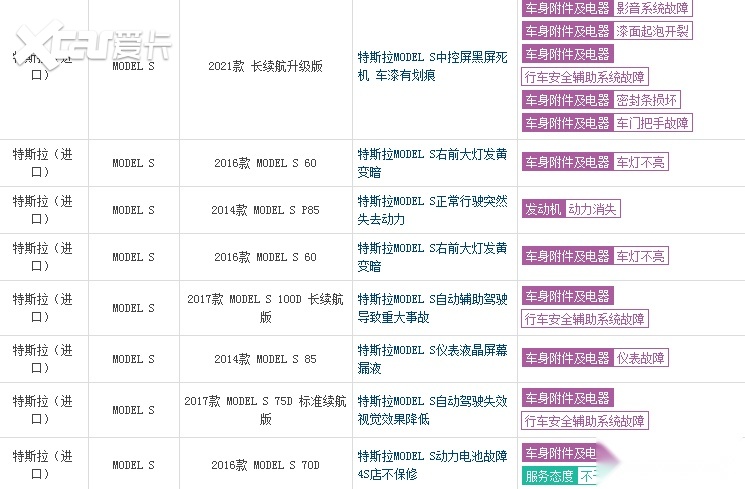Viewport: 745px width, 489px height.
Task: Open complaint link 正常行驶突然失去动力
Action: coord(432,210)
